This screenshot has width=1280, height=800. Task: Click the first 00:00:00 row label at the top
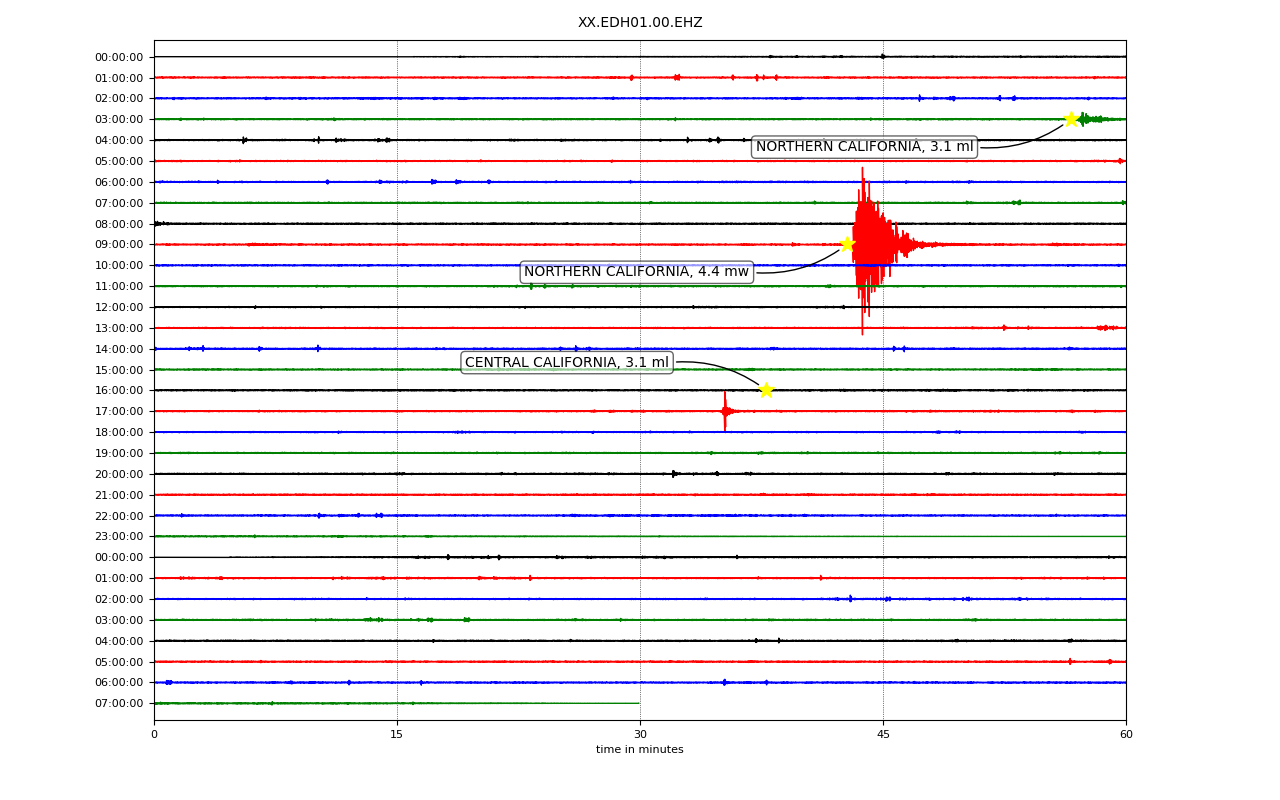pyautogui.click(x=119, y=57)
